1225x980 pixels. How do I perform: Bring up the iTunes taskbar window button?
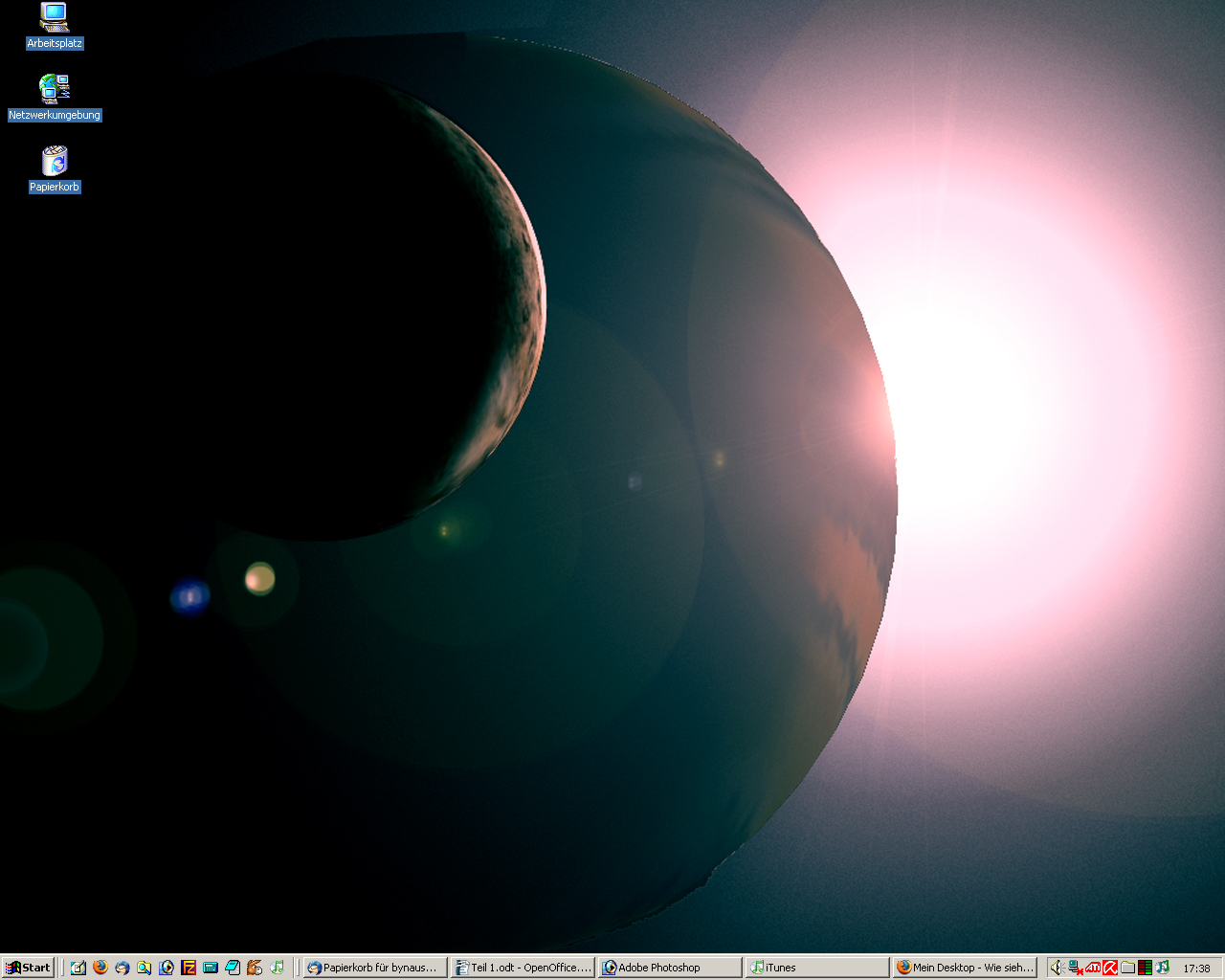pyautogui.click(x=817, y=968)
